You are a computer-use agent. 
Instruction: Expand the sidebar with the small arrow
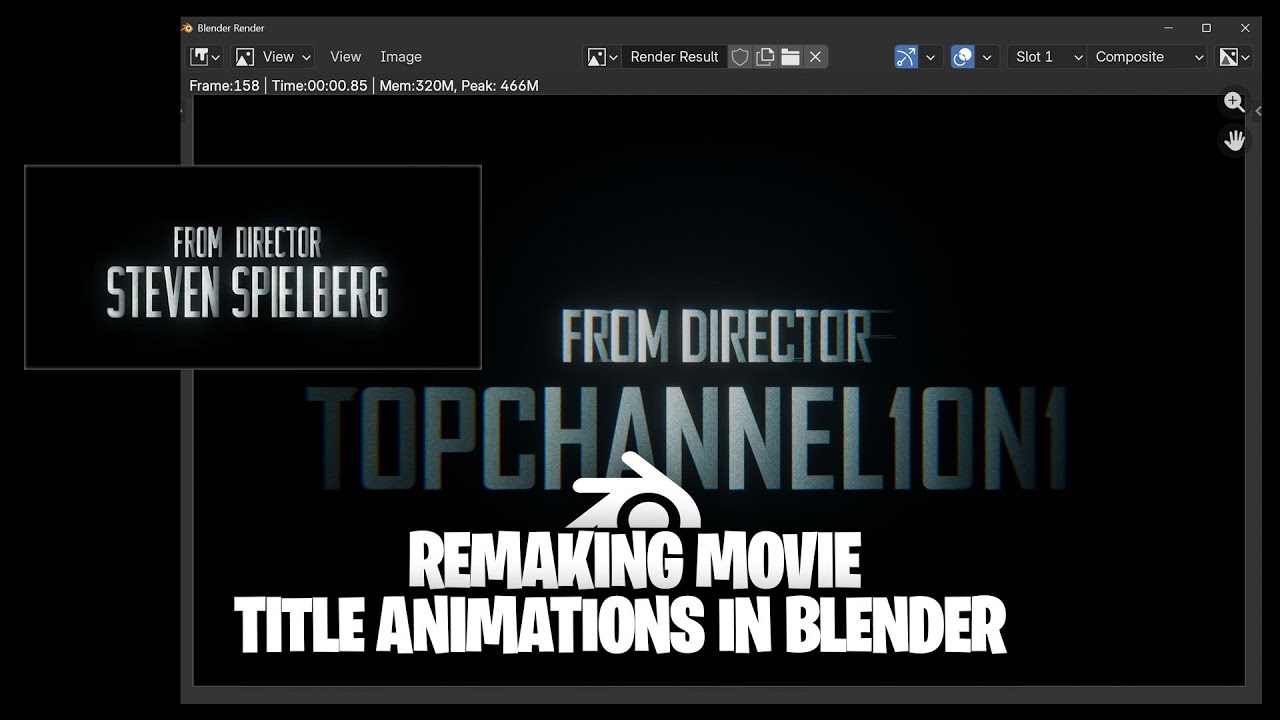pos(1258,111)
